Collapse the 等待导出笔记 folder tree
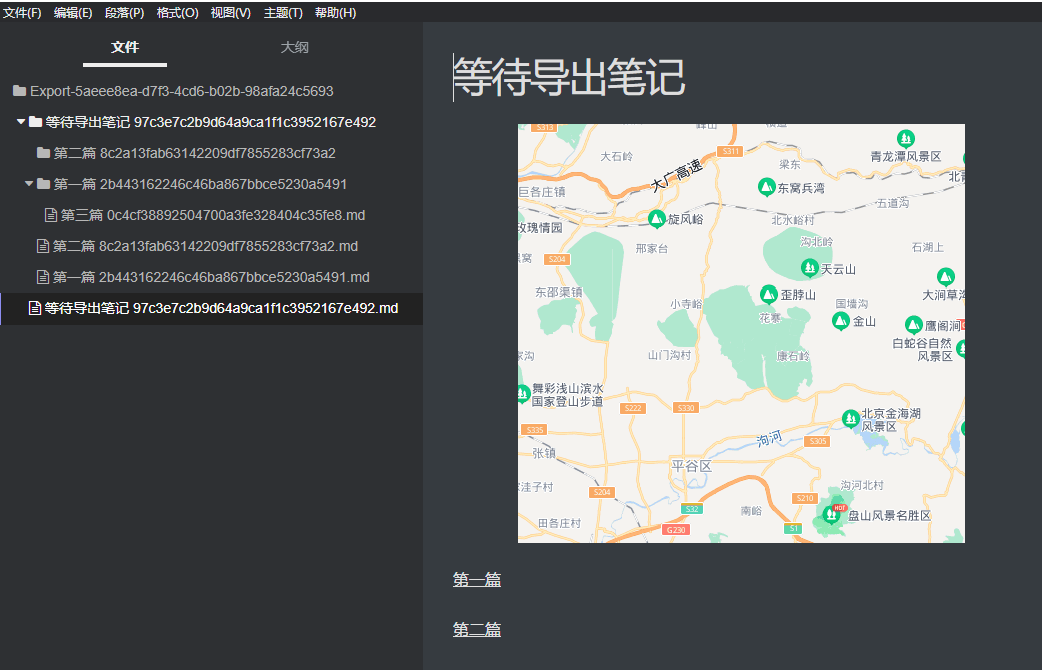The width and height of the screenshot is (1042, 670). (19, 122)
